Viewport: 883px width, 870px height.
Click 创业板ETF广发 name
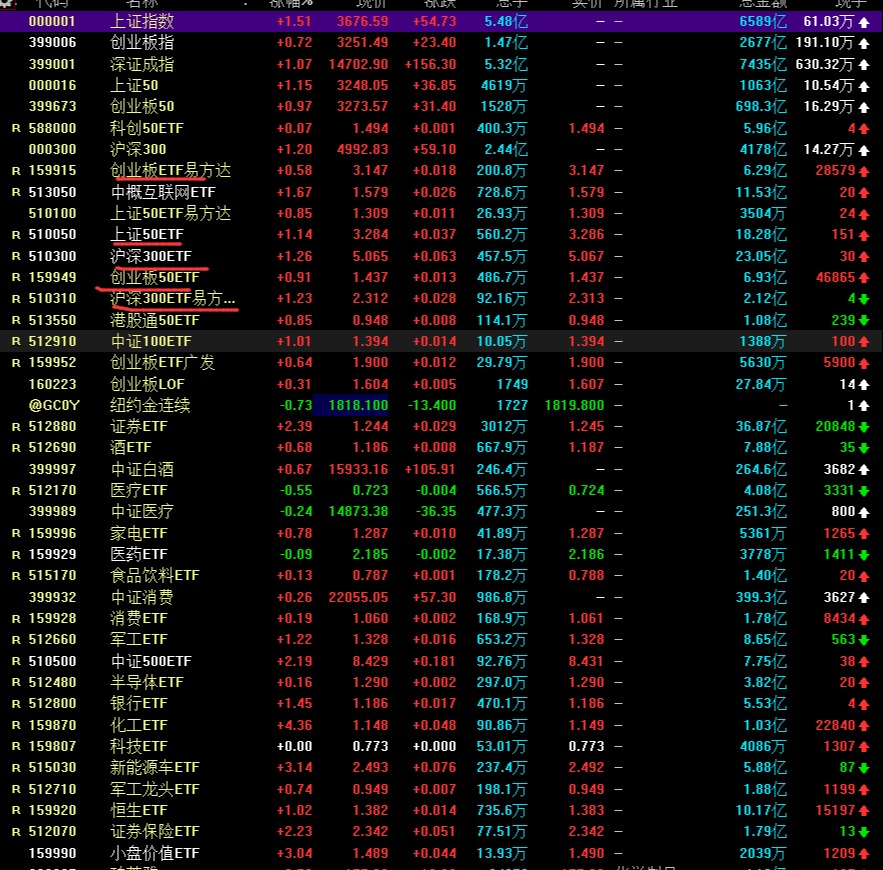coord(163,363)
